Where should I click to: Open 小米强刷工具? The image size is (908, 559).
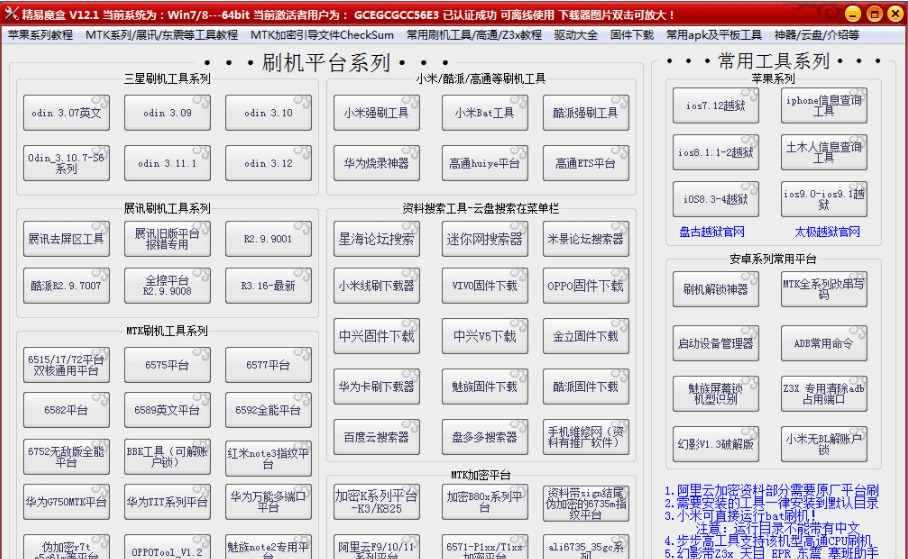[x=376, y=112]
